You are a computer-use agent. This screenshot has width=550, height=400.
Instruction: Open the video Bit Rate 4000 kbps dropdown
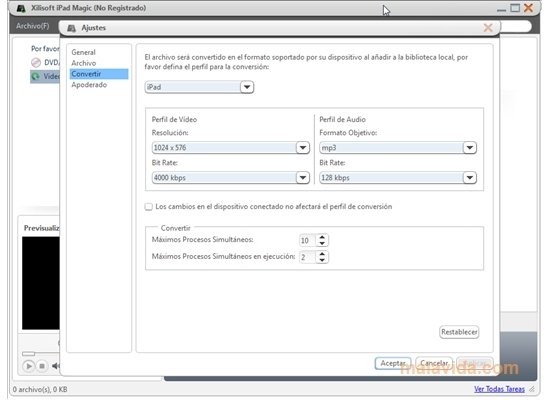point(302,178)
